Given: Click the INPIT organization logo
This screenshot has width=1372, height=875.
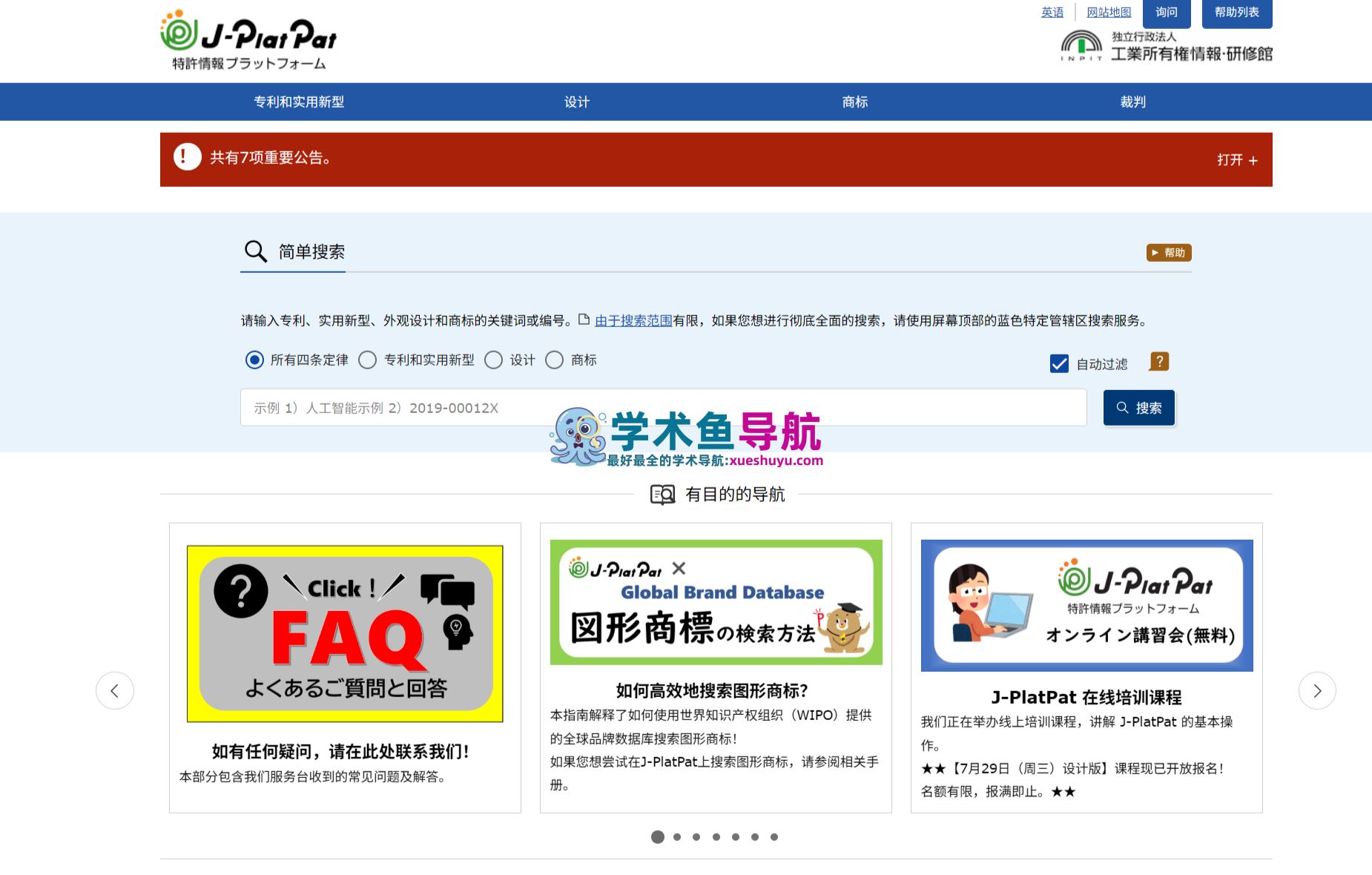Looking at the screenshot, I should click(1167, 46).
